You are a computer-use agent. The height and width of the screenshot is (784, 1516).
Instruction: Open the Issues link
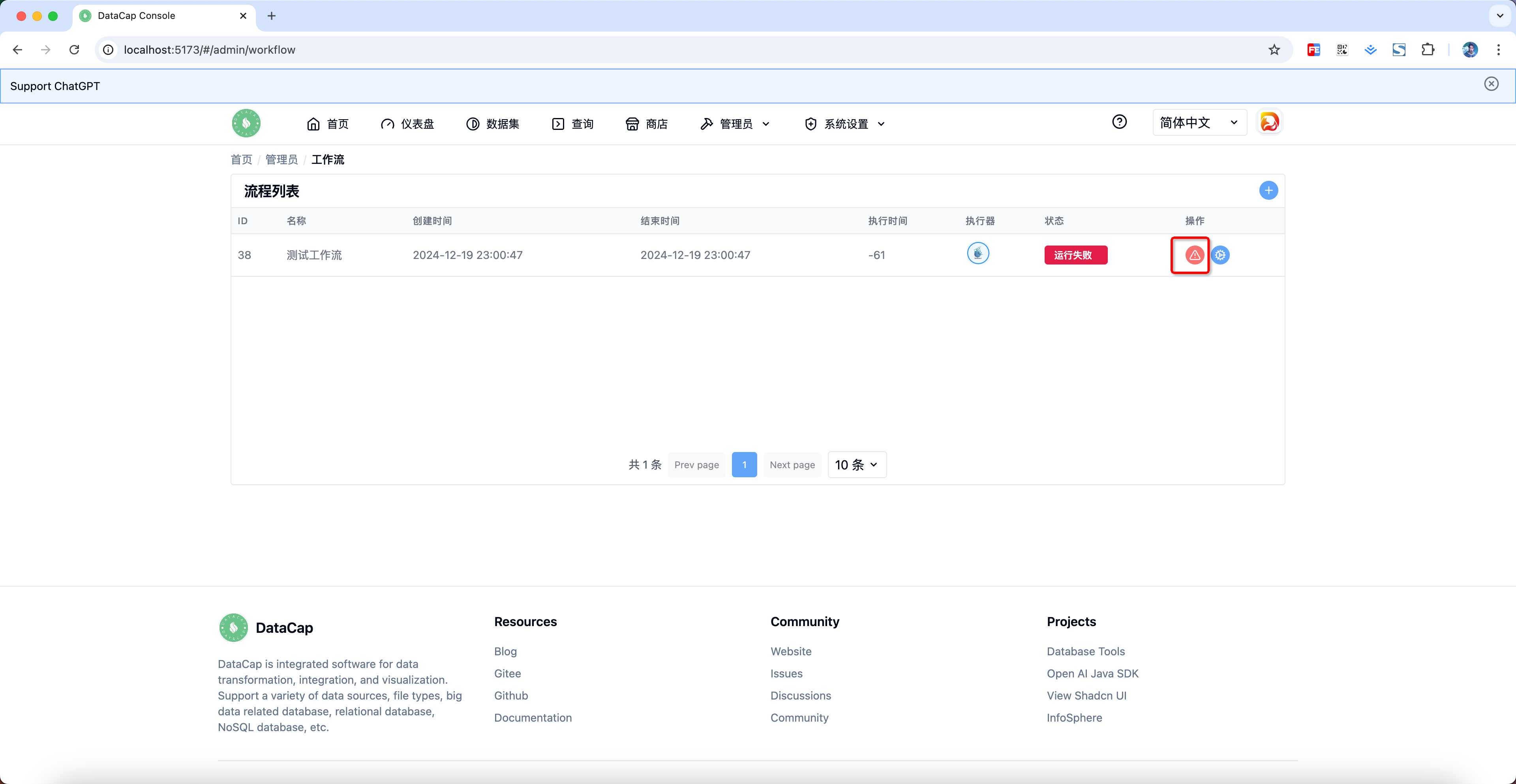[x=786, y=673]
